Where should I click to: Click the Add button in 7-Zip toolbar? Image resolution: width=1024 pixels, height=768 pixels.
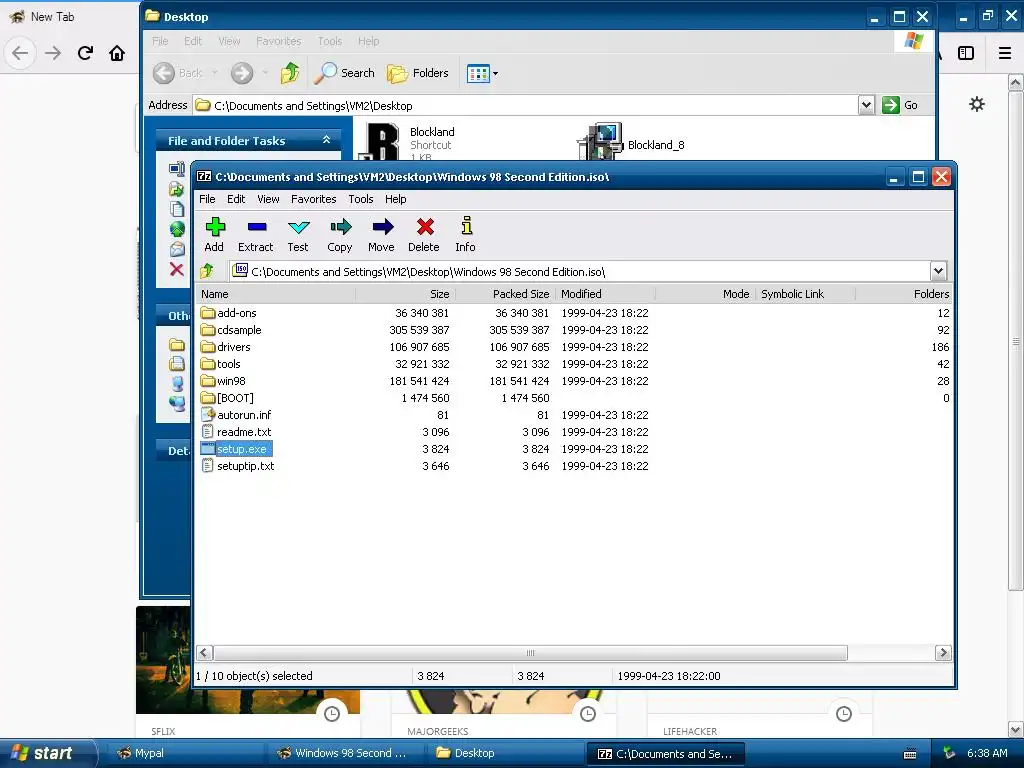click(214, 235)
